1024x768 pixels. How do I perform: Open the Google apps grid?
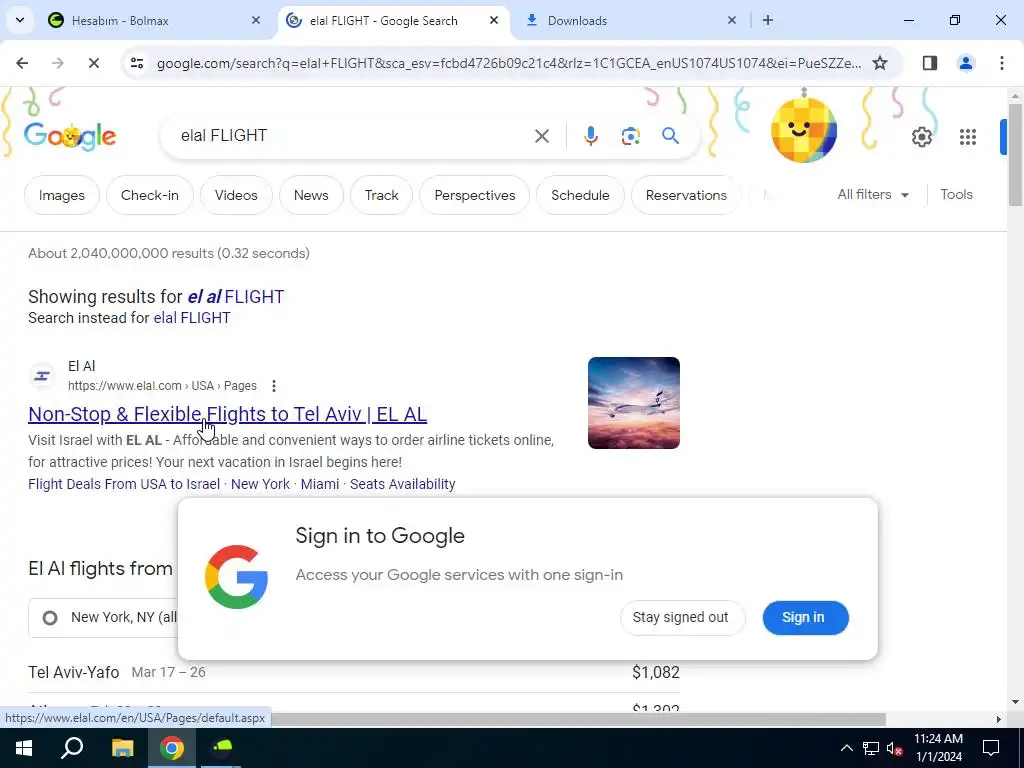coord(968,136)
